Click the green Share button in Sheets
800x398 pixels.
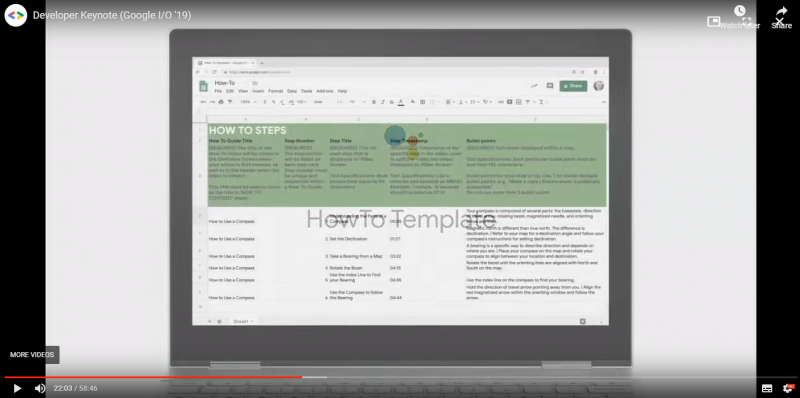(573, 86)
